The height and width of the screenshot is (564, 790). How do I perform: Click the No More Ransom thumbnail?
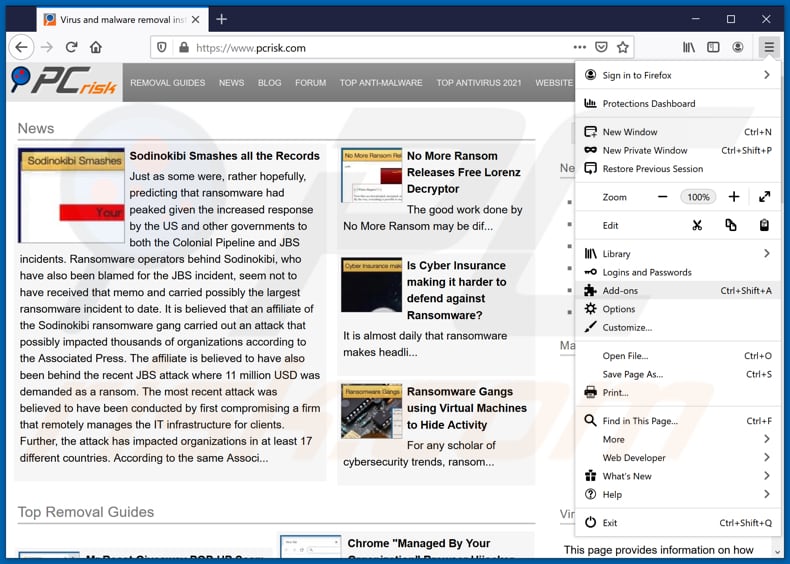(371, 175)
